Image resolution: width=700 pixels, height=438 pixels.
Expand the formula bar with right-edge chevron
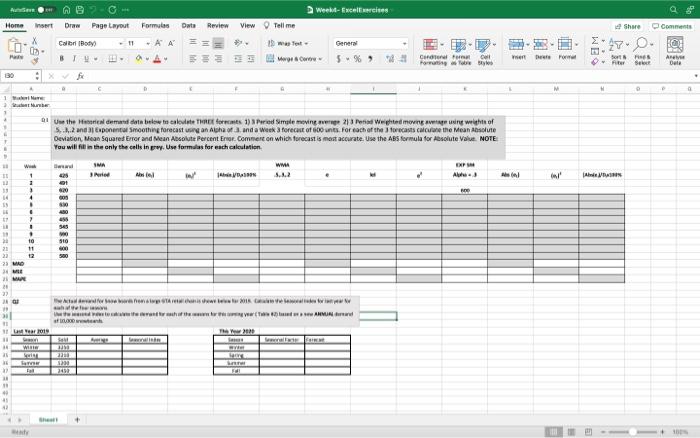coord(696,76)
